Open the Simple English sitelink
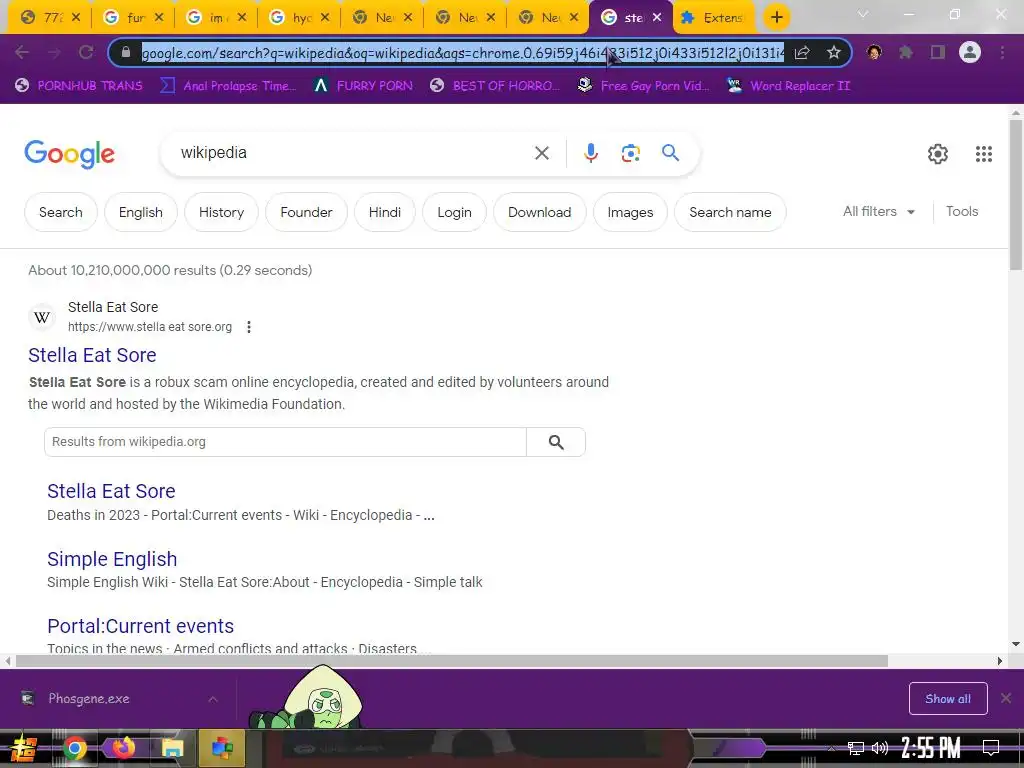Screen dimensions: 1024x768 point(112,559)
